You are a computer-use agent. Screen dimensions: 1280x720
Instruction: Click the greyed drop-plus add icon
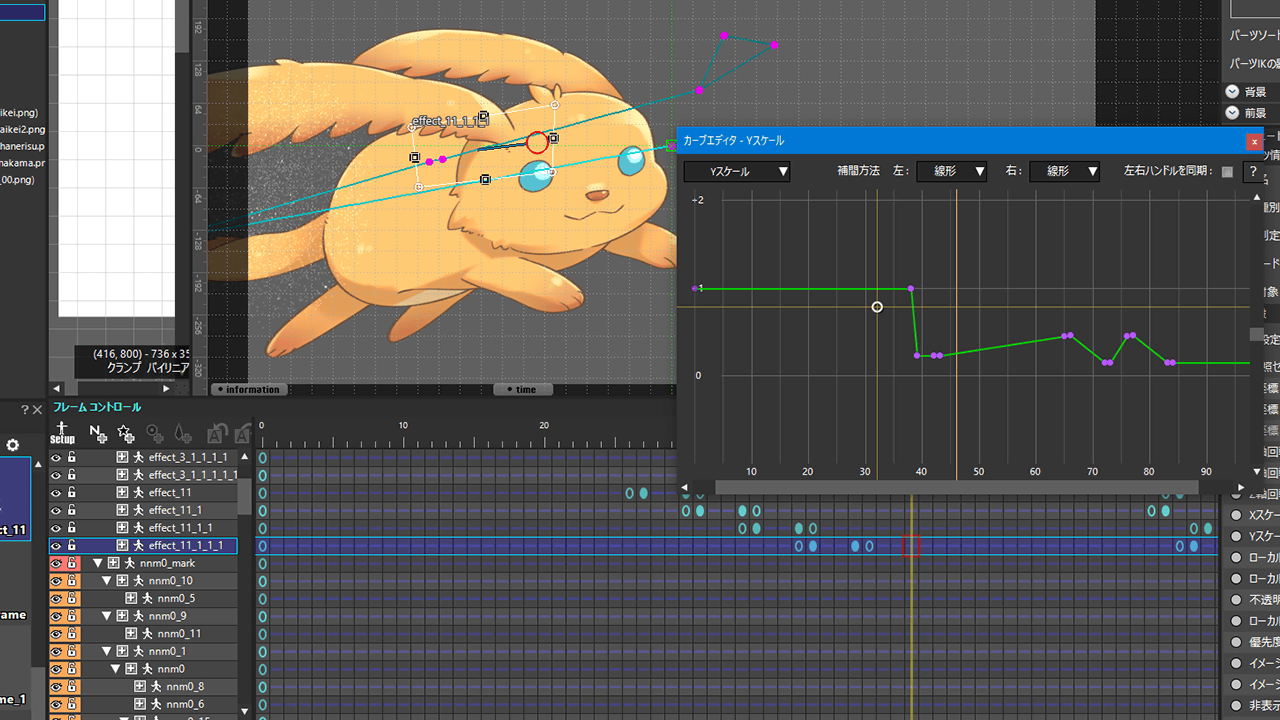click(x=182, y=433)
